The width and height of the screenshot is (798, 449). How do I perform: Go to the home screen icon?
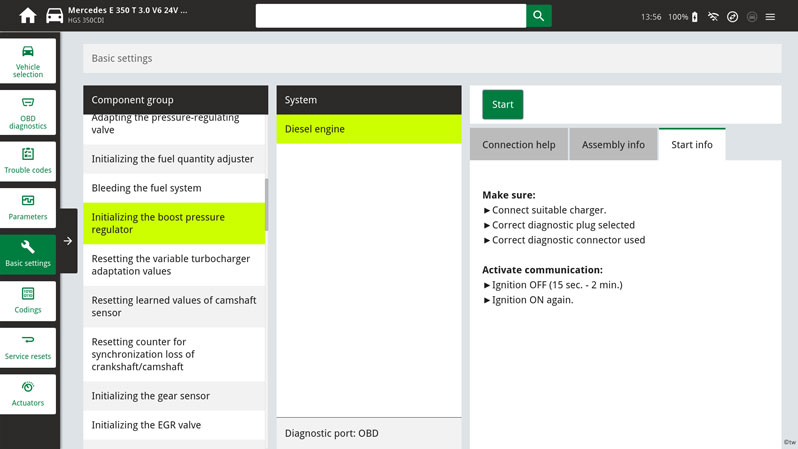point(27,16)
